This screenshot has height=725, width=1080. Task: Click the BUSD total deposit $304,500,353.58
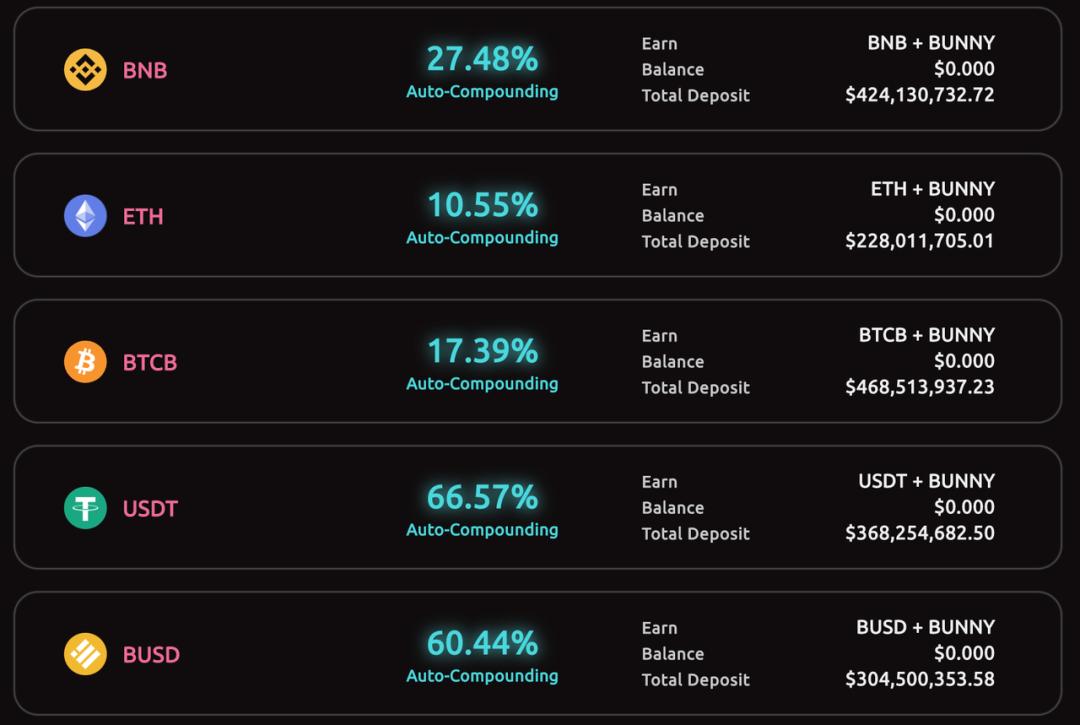coord(919,679)
